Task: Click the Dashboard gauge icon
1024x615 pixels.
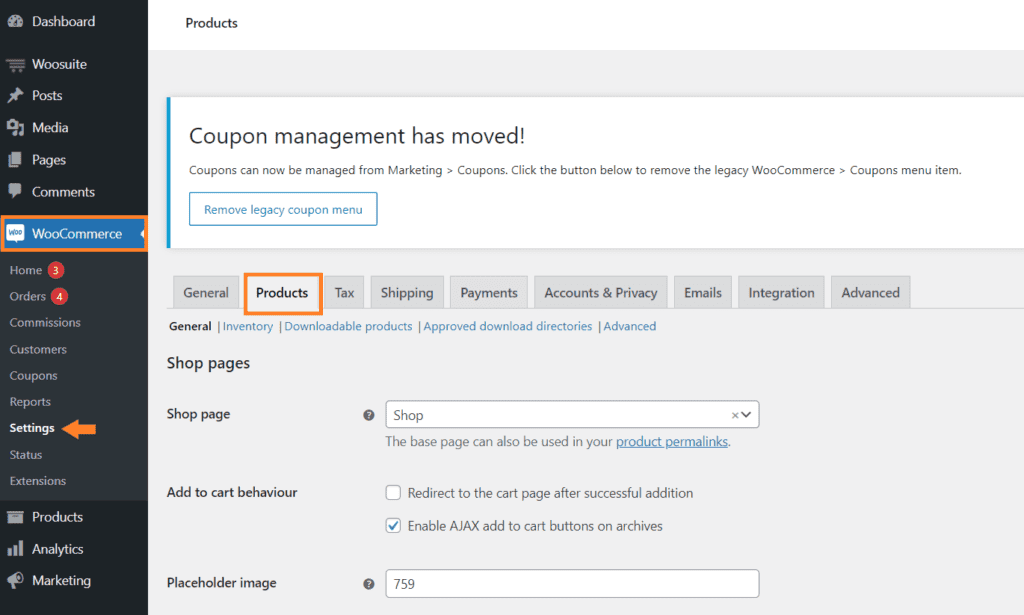Action: tap(15, 22)
